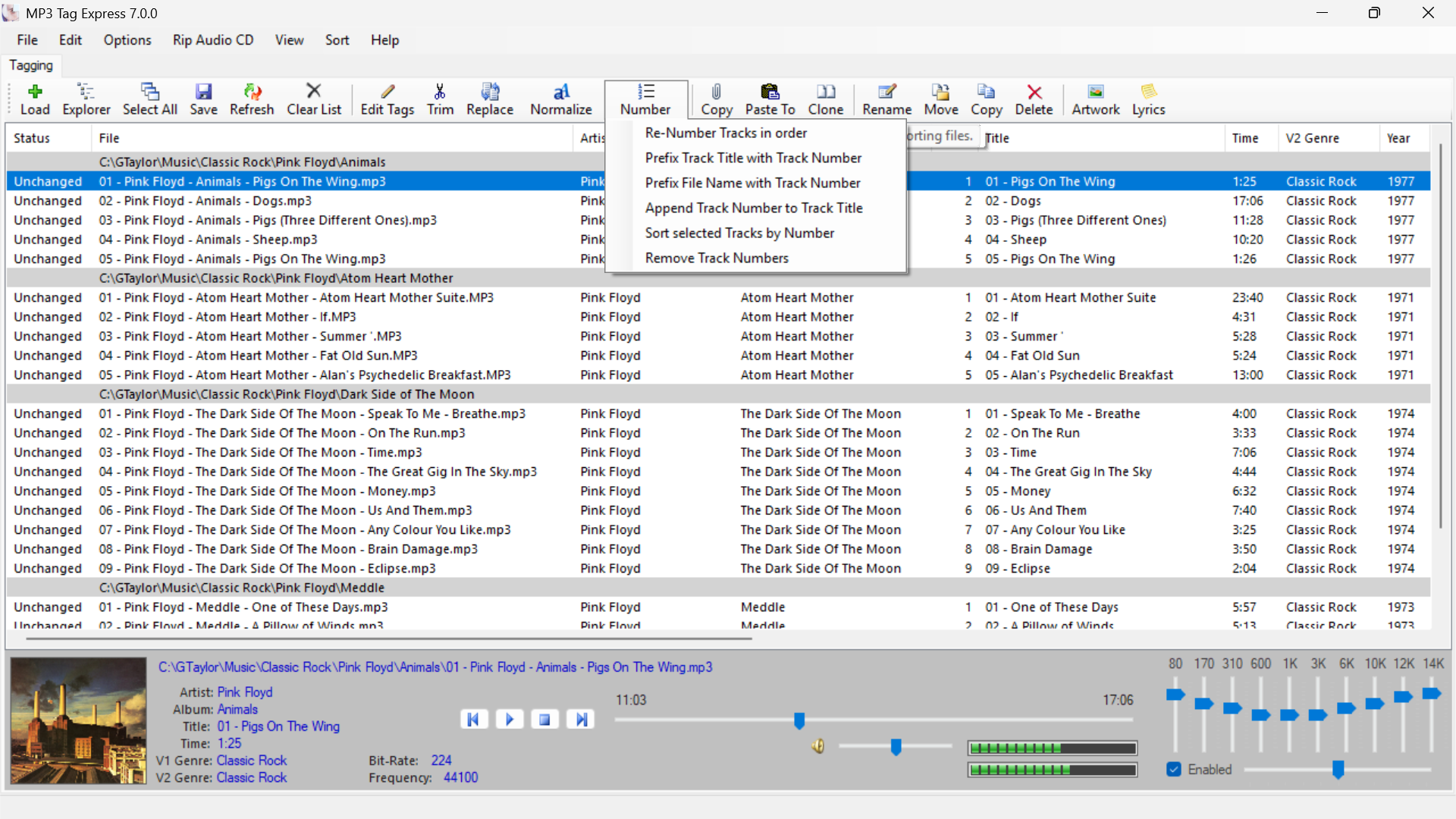Clear the track list
The image size is (1456, 819).
pyautogui.click(x=314, y=99)
